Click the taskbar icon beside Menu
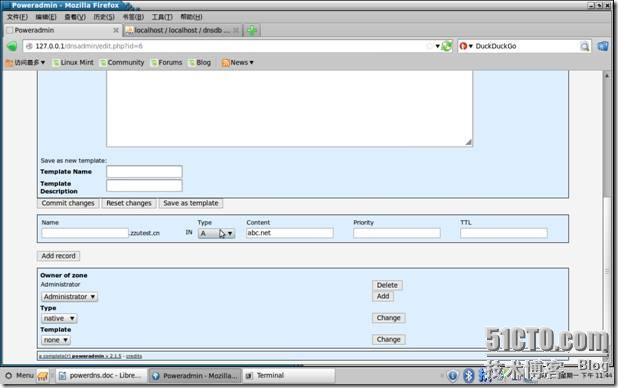618x388 pixels. click(43, 376)
